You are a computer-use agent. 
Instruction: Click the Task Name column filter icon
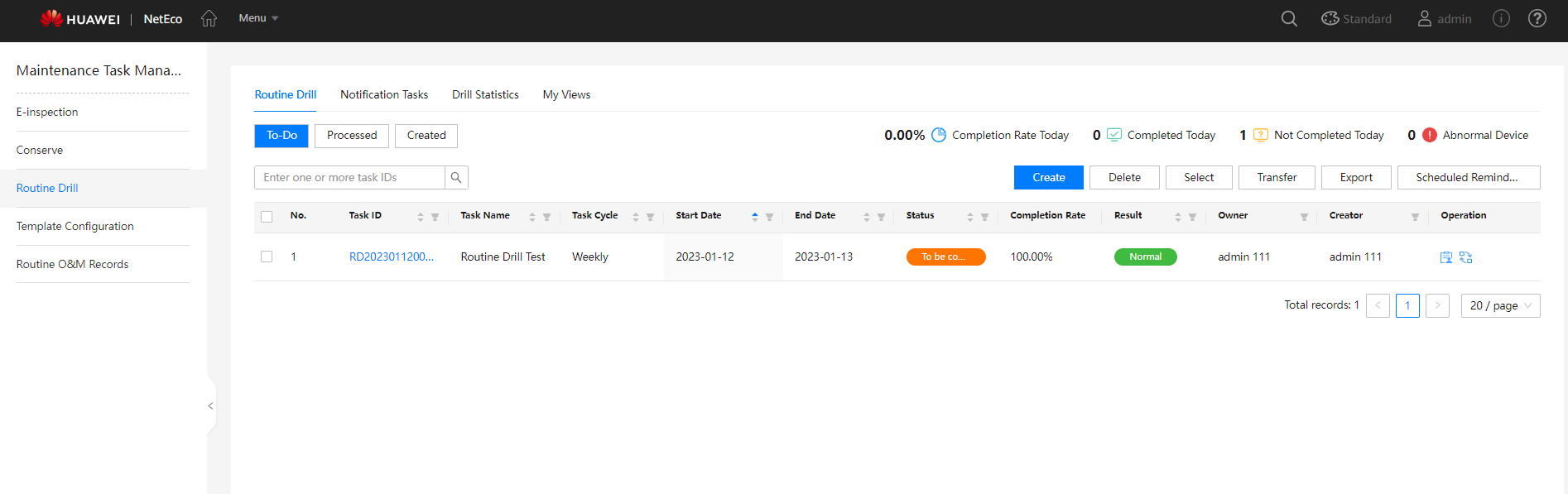coord(546,217)
